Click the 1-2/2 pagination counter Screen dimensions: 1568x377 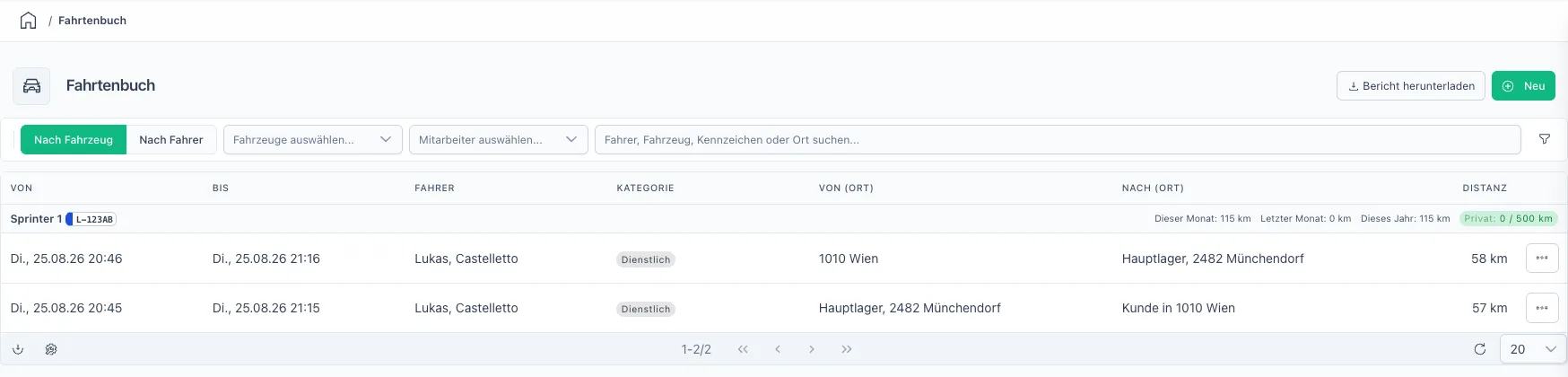click(696, 349)
